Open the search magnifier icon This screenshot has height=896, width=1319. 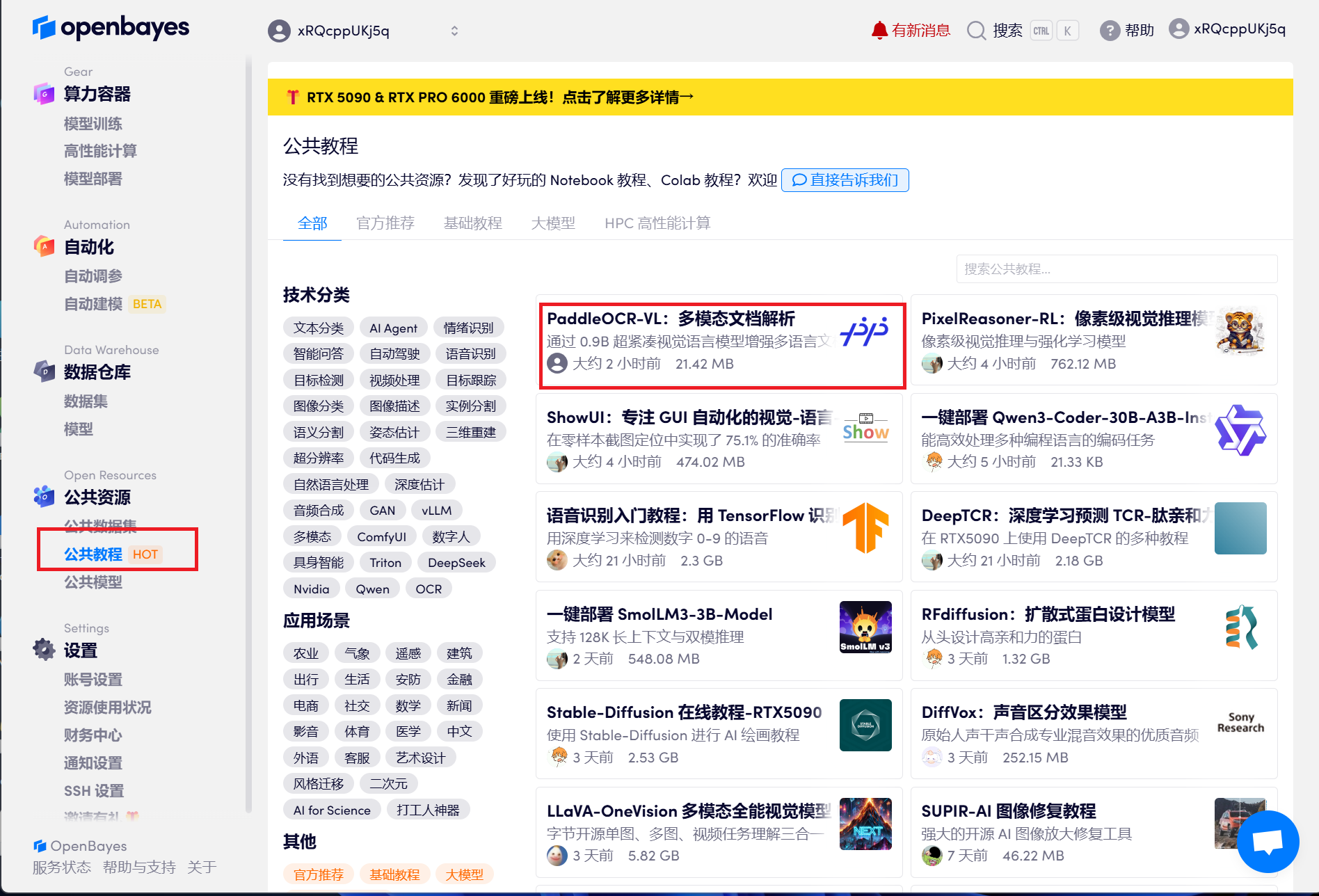(976, 31)
